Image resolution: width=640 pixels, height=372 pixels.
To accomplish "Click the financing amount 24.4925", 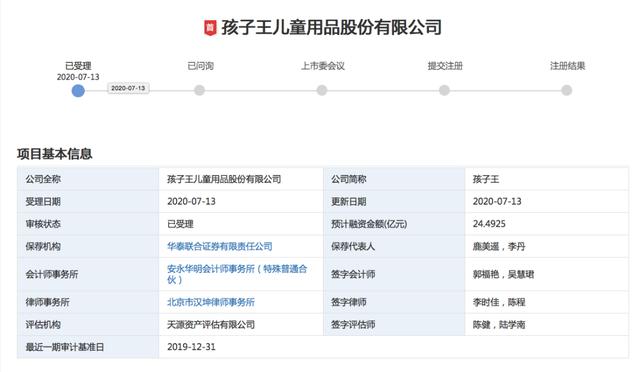I will (x=489, y=224).
